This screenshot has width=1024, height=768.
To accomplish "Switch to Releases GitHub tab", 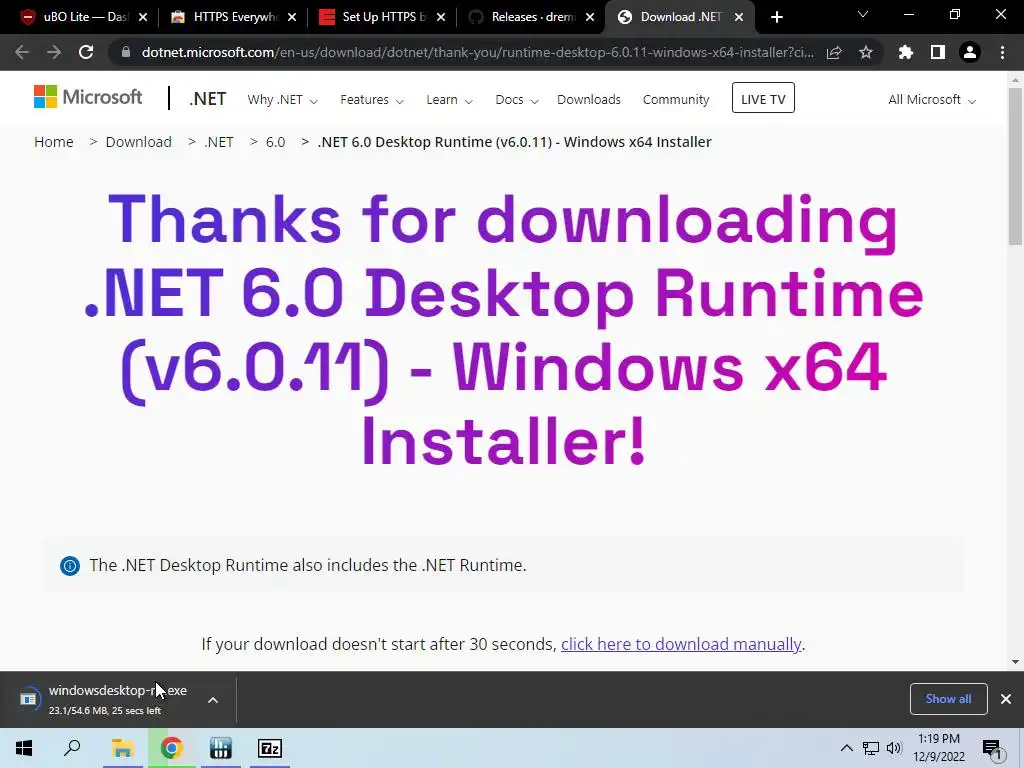I will pos(533,17).
